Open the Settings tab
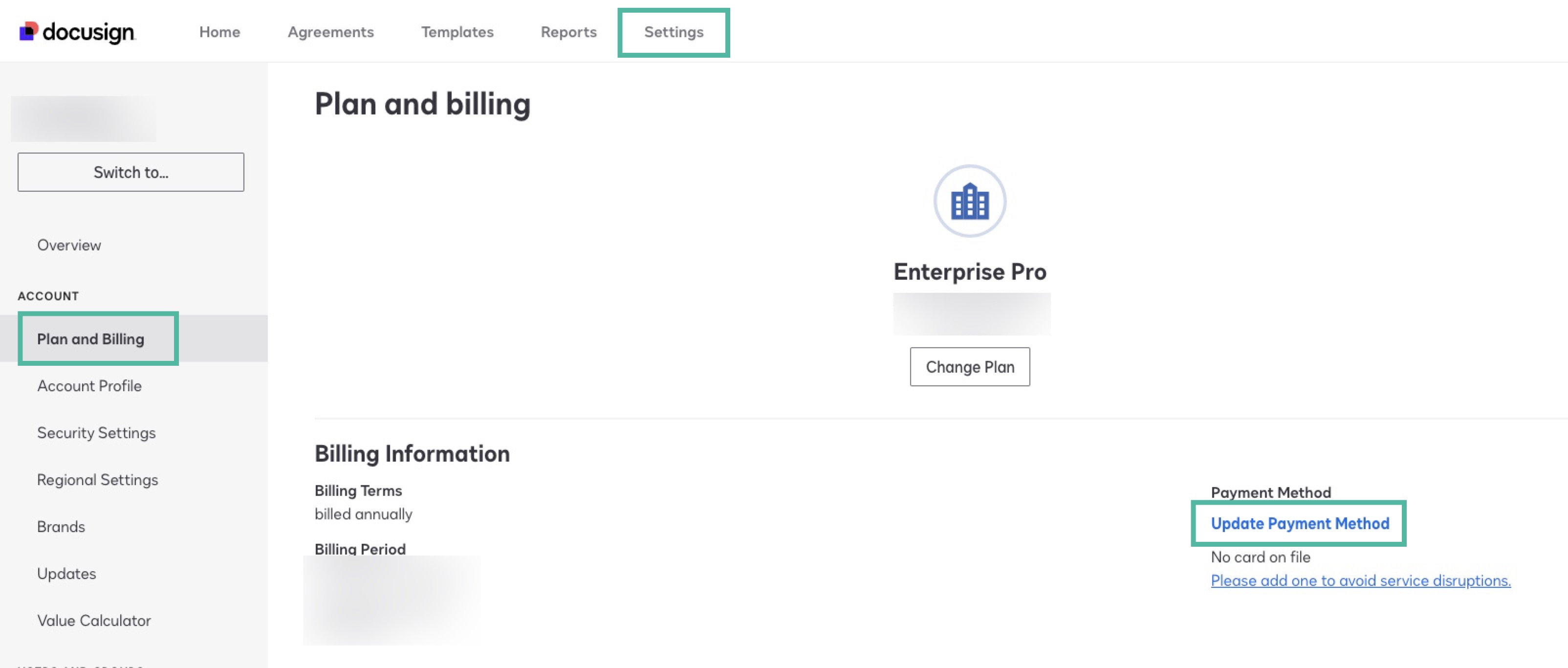This screenshot has width=1568, height=668. [673, 32]
